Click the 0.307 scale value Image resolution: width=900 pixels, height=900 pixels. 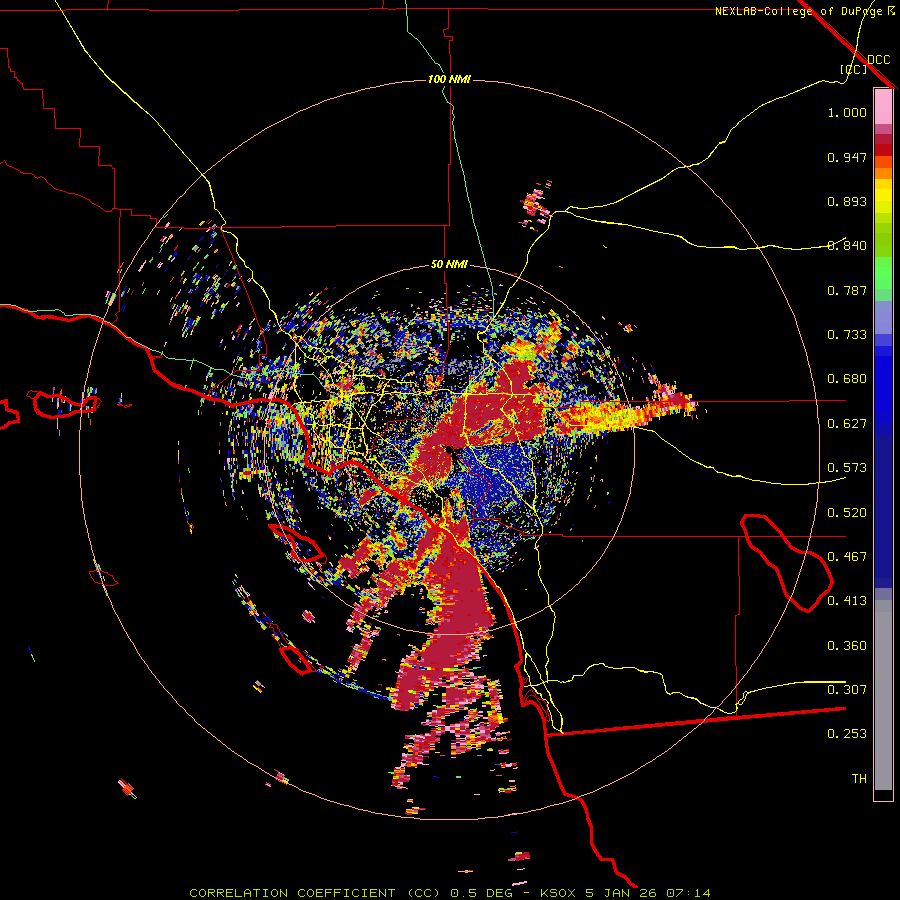847,690
